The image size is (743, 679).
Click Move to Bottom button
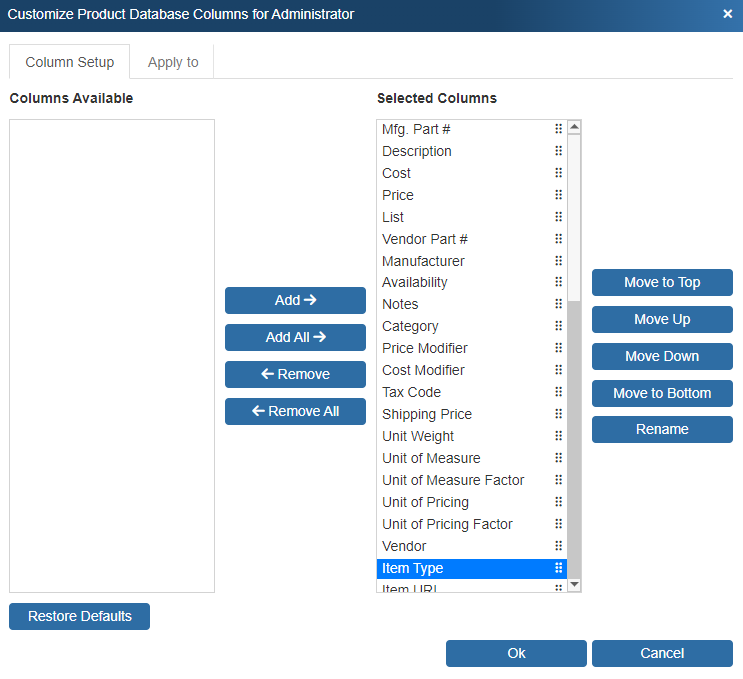click(662, 393)
